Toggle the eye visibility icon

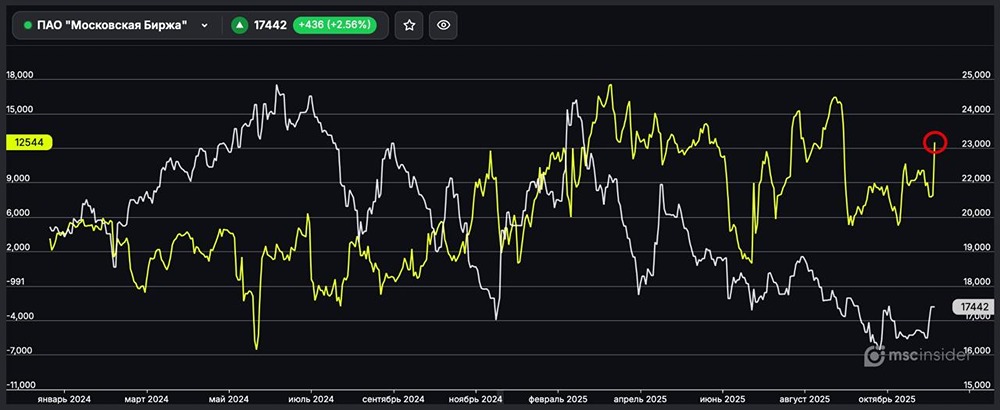[445, 26]
